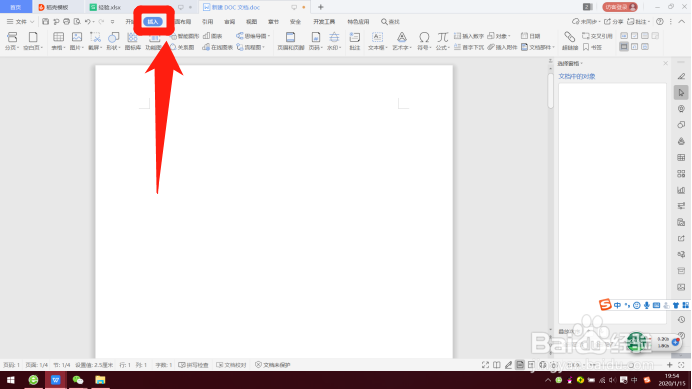Viewport: 692px width, 389px height.
Task: Add a 水印 watermark
Action: click(x=334, y=41)
